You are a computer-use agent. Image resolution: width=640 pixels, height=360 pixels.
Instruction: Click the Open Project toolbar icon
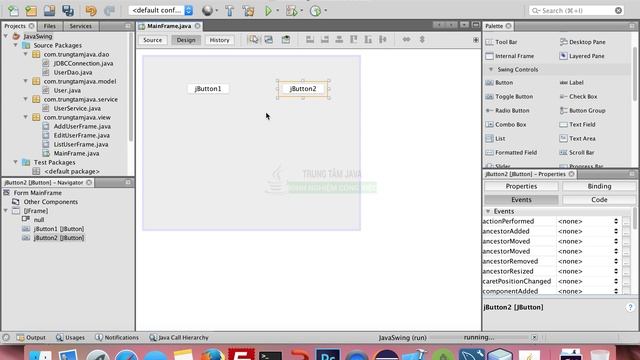(x=49, y=11)
